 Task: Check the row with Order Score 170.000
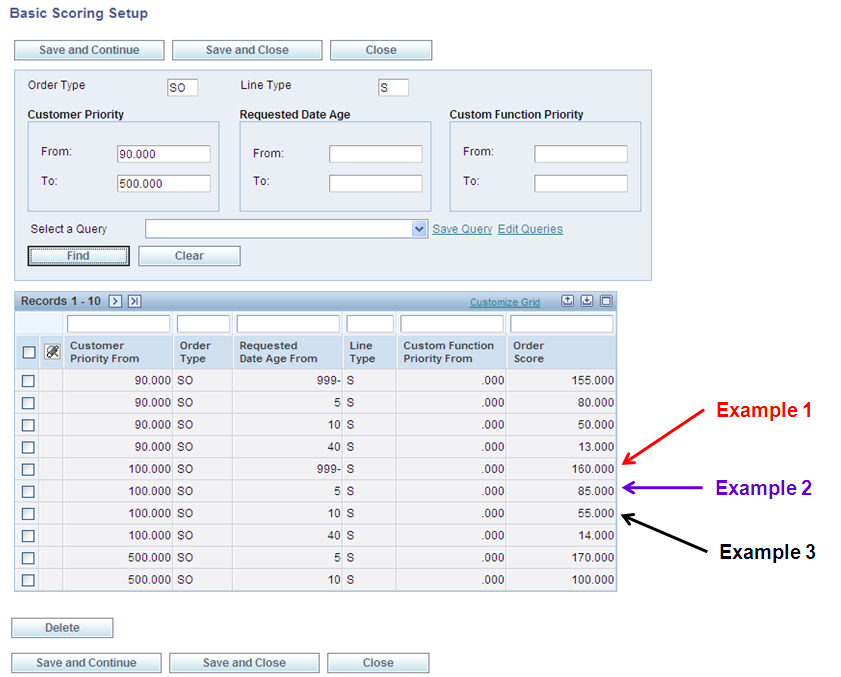point(28,558)
